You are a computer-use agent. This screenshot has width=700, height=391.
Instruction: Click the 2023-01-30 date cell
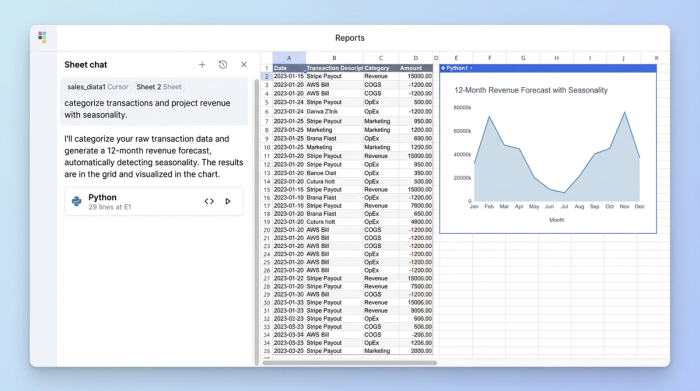289,294
